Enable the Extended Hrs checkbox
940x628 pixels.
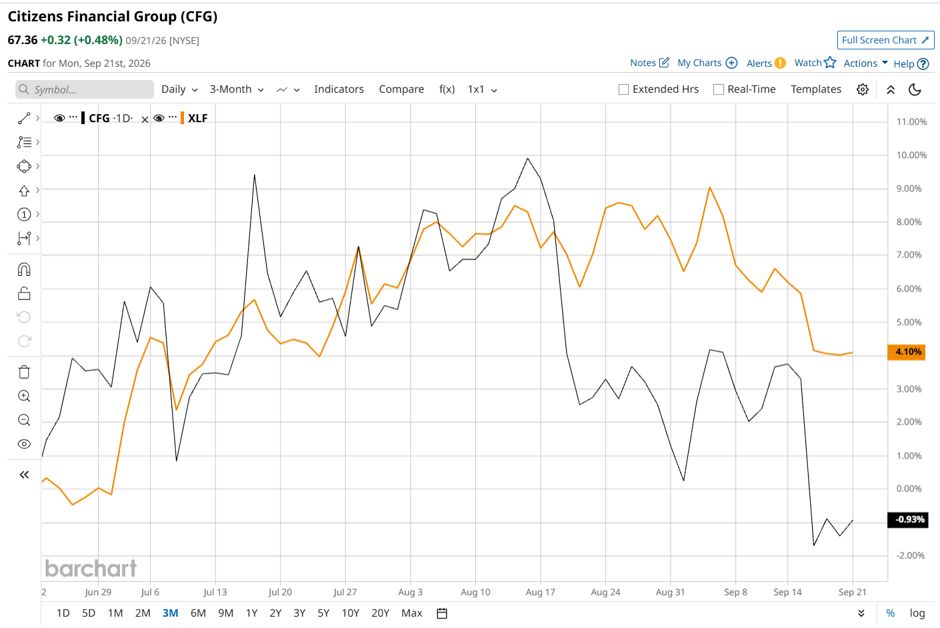click(623, 89)
